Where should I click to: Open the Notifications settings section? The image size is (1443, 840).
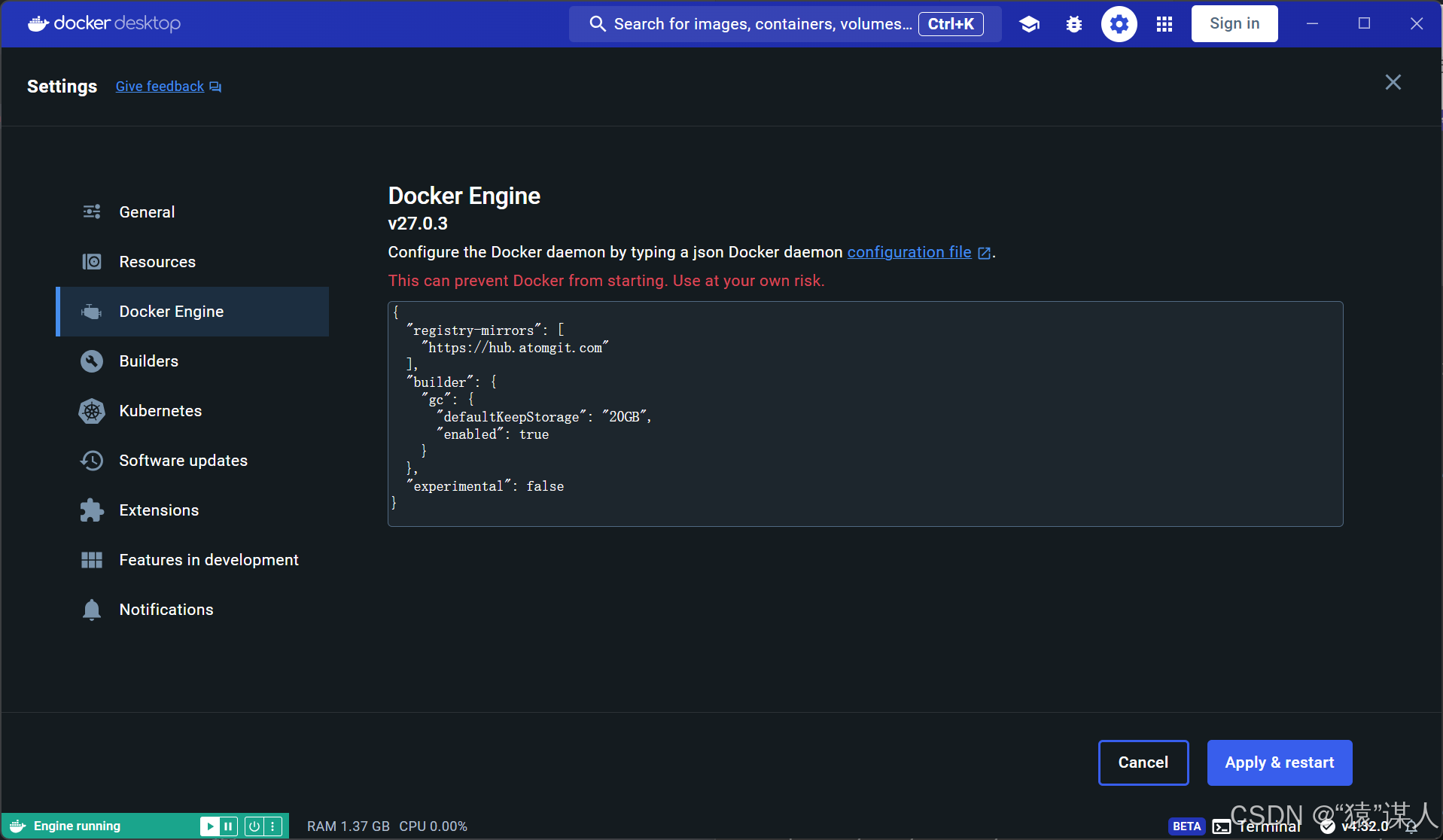click(x=193, y=610)
